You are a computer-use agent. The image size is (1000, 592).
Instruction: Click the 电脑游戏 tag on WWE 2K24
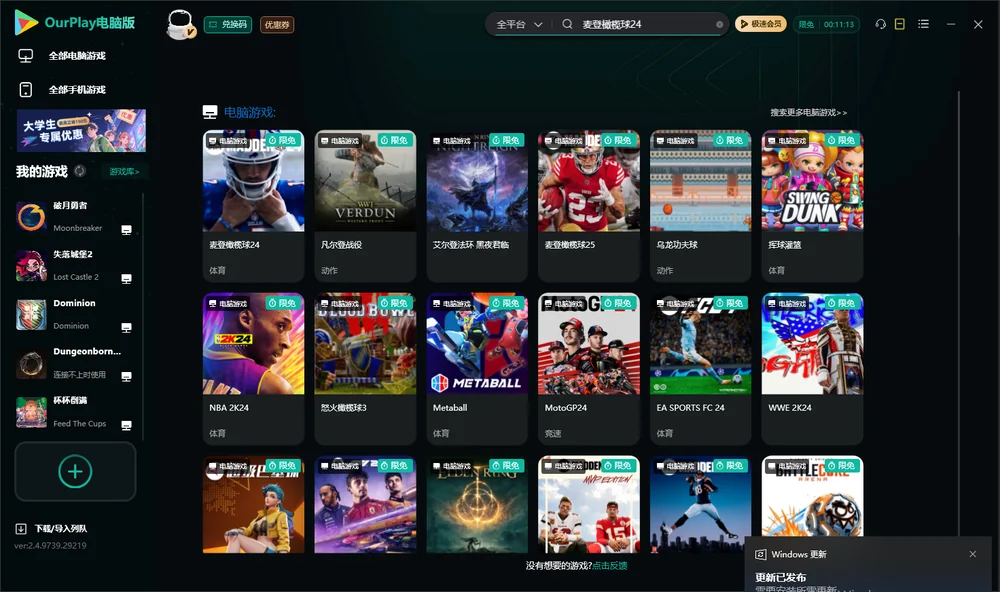[x=787, y=304]
